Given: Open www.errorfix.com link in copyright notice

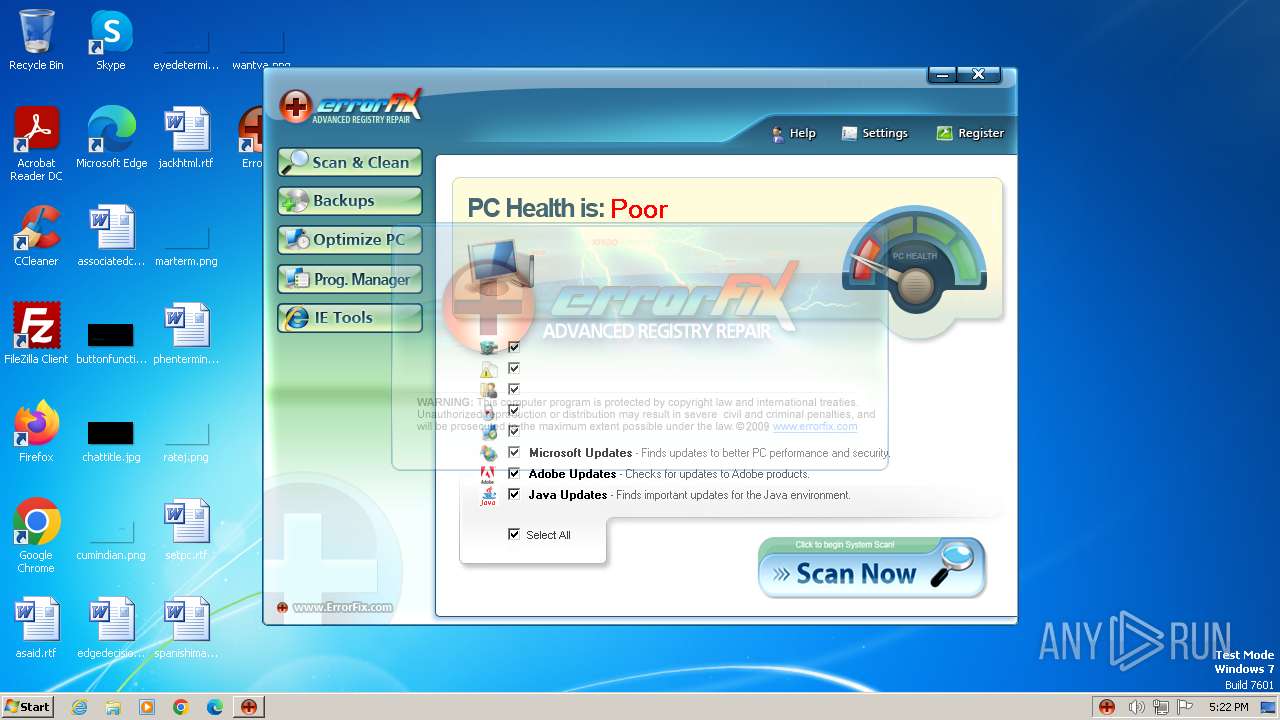Looking at the screenshot, I should 814,426.
